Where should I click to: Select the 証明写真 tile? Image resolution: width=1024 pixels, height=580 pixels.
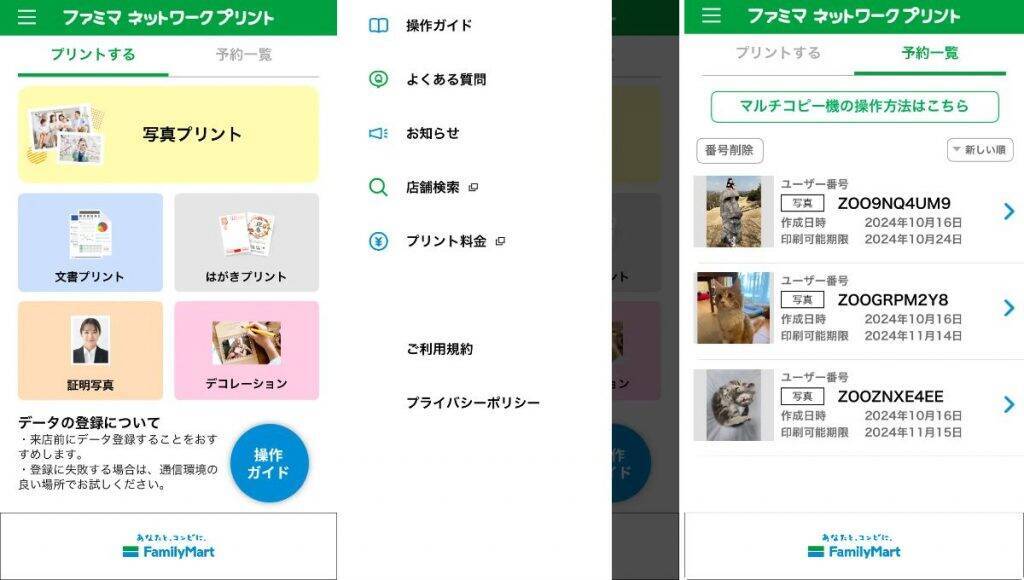(x=90, y=350)
